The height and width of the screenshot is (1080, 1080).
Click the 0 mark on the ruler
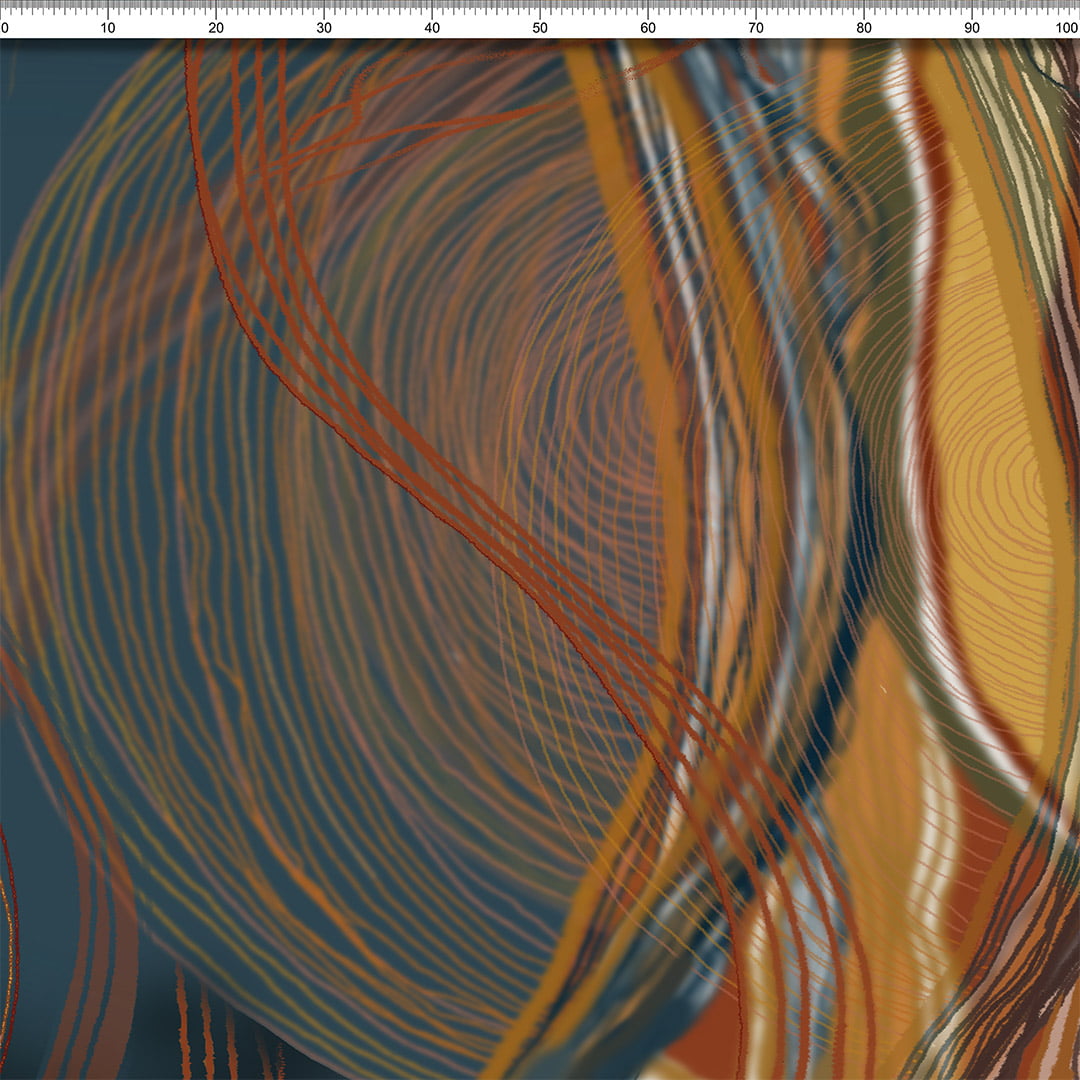click(5, 27)
